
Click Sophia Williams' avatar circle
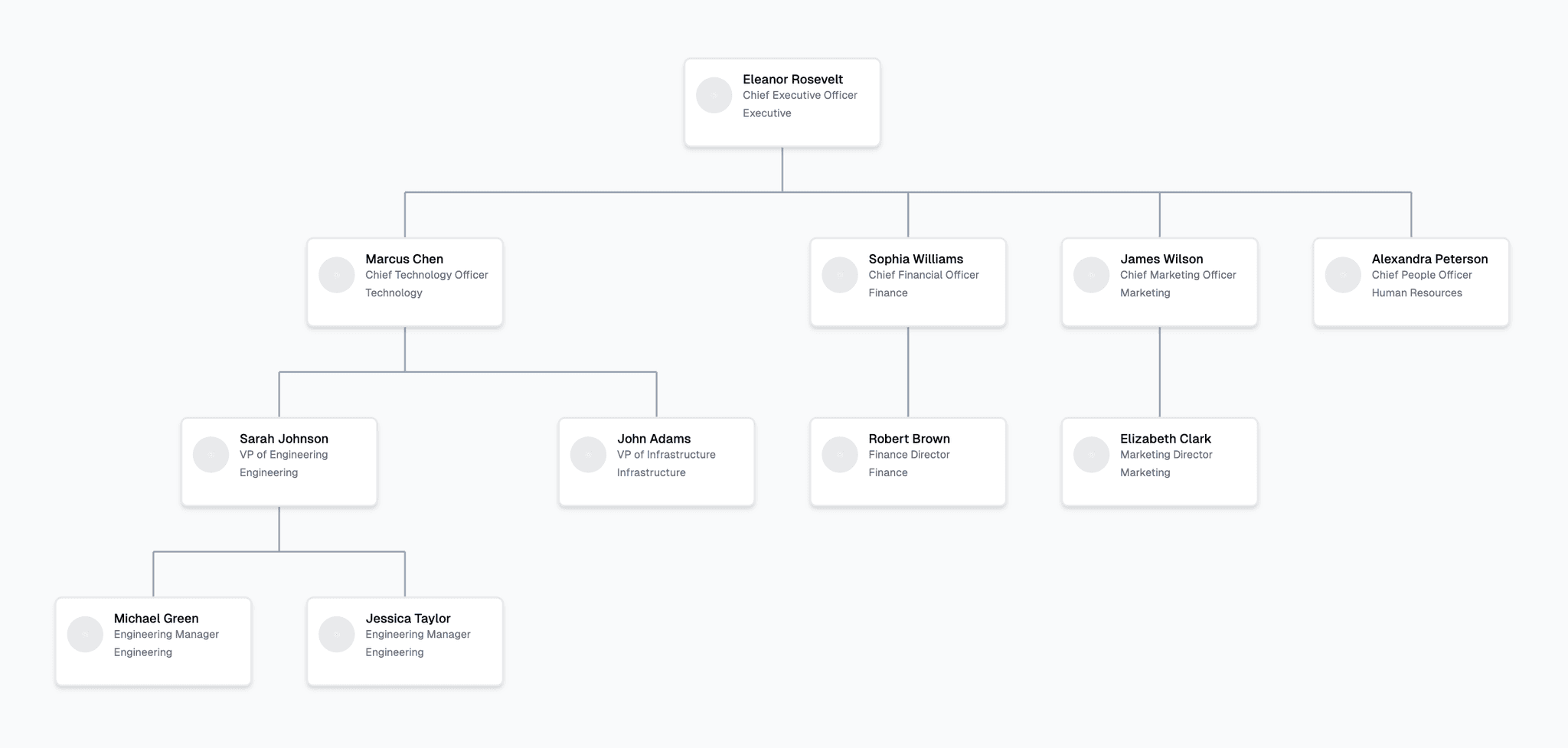click(840, 275)
